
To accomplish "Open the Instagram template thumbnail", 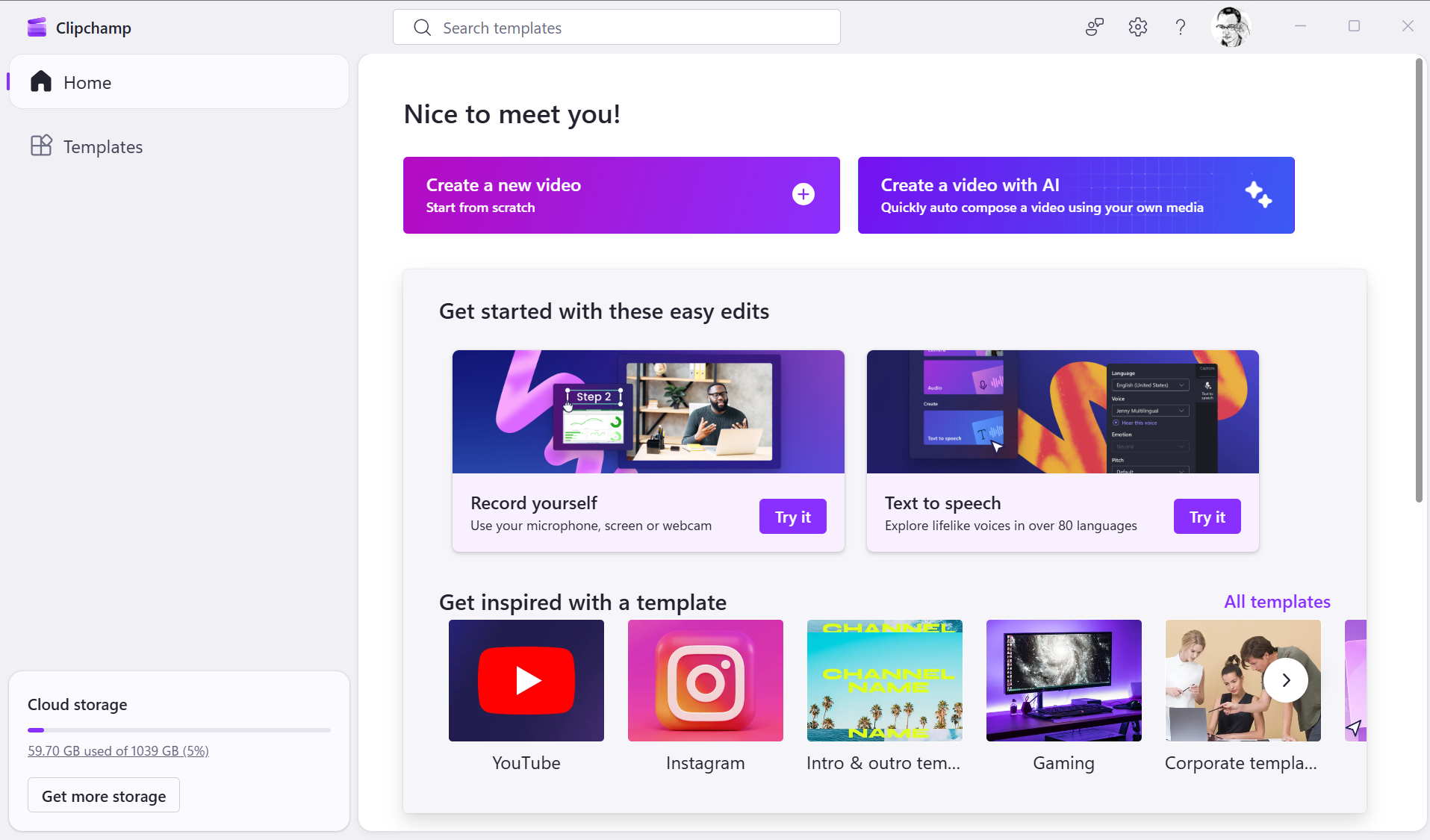I will (706, 680).
